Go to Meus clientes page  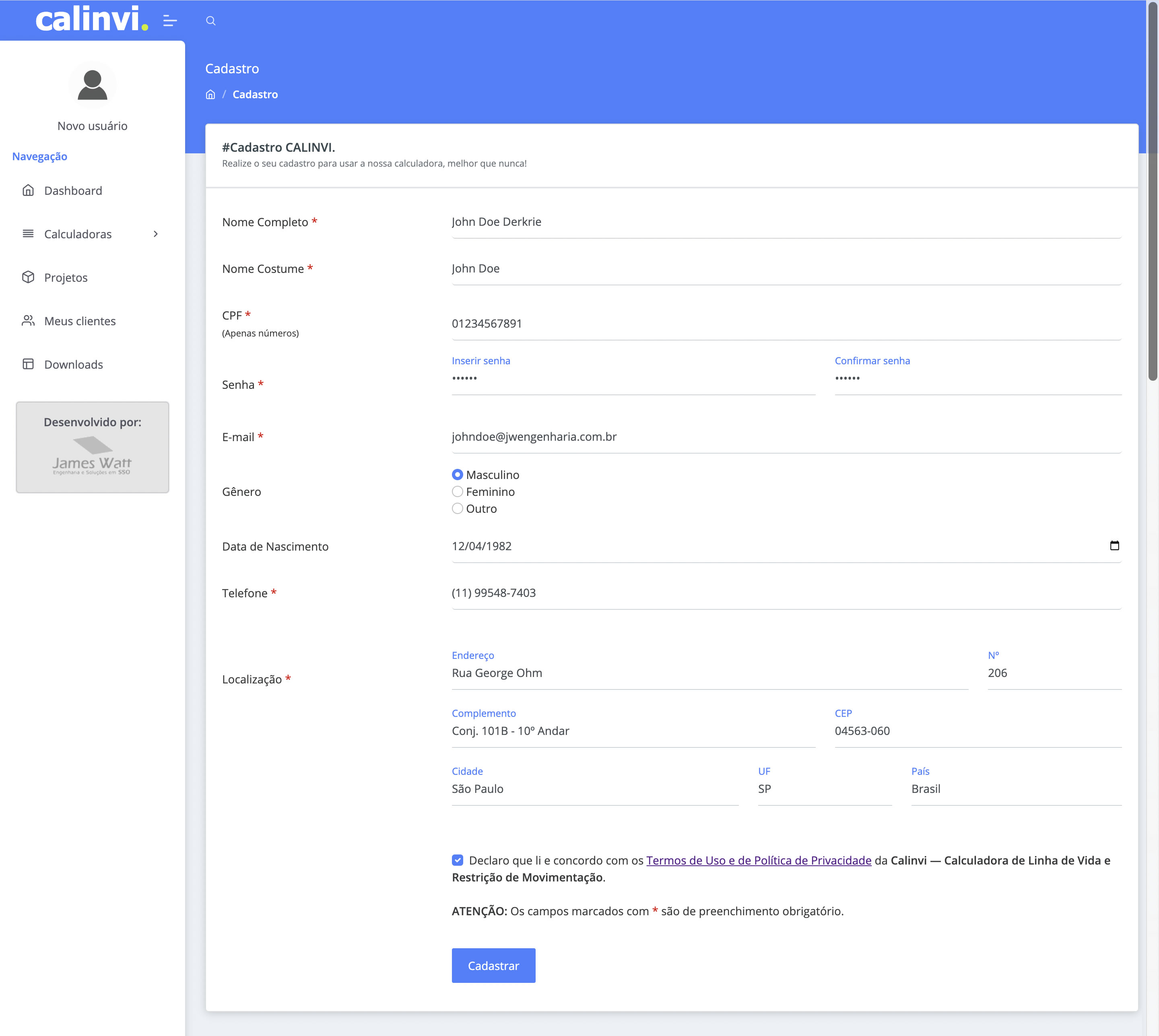point(80,321)
